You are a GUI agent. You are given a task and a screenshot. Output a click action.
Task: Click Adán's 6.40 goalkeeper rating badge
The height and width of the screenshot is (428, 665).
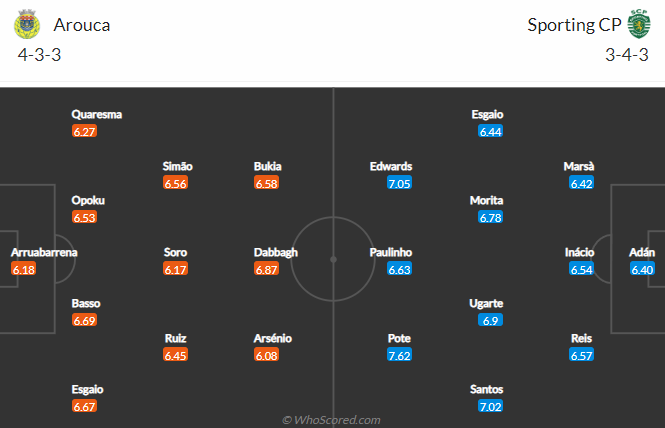(642, 269)
